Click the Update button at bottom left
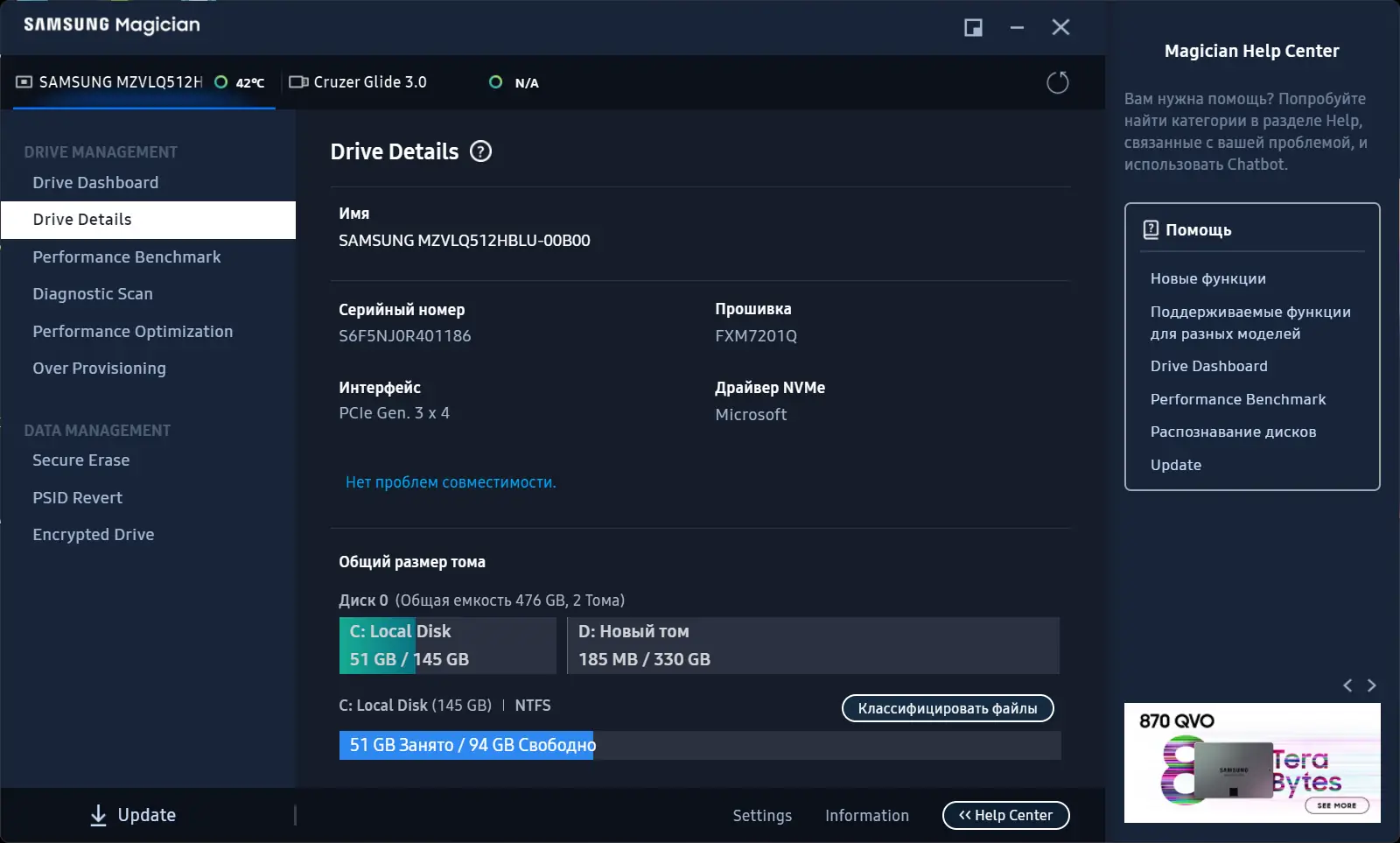 pos(133,815)
